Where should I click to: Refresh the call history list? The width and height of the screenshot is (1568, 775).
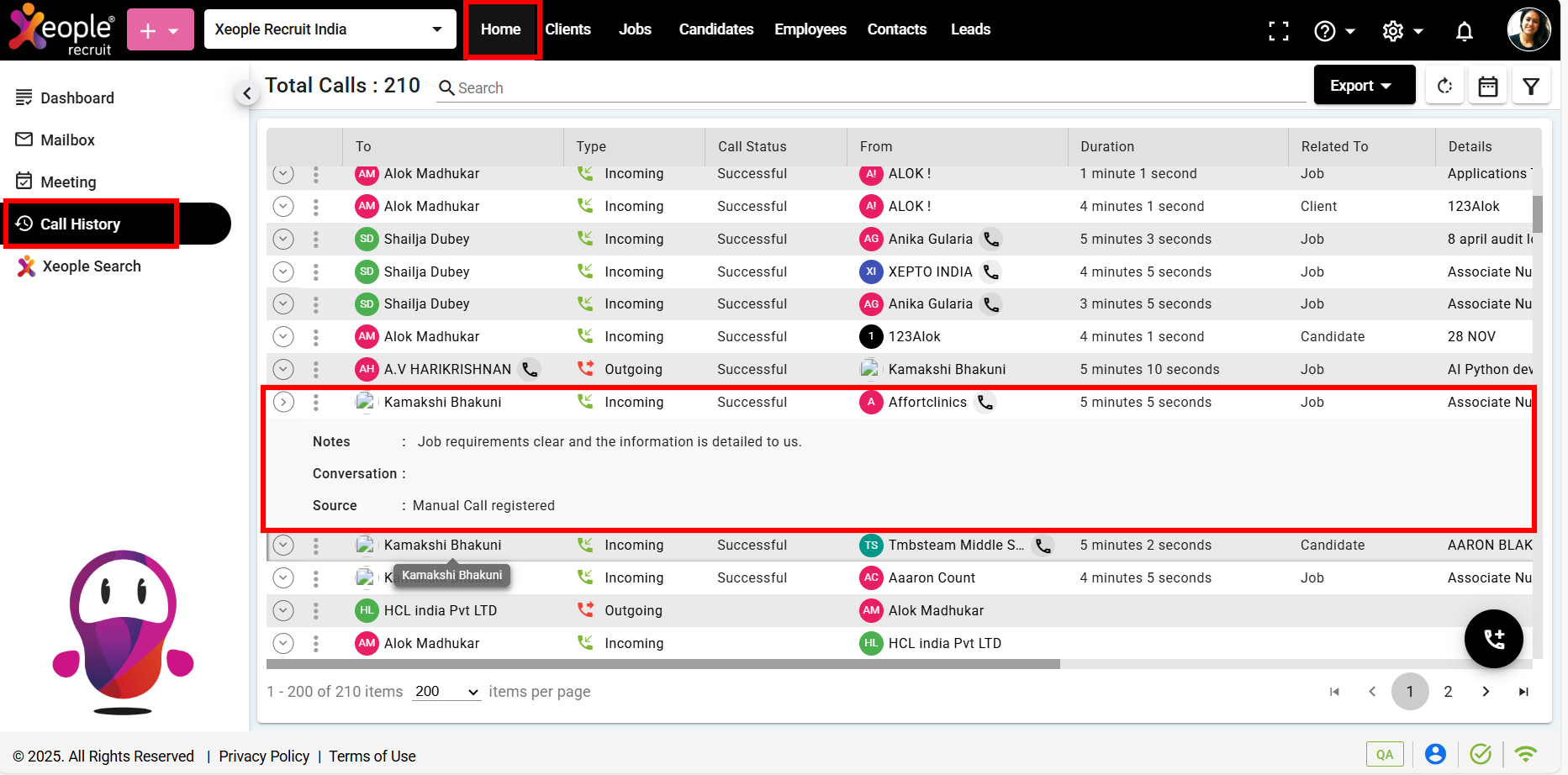1444,86
